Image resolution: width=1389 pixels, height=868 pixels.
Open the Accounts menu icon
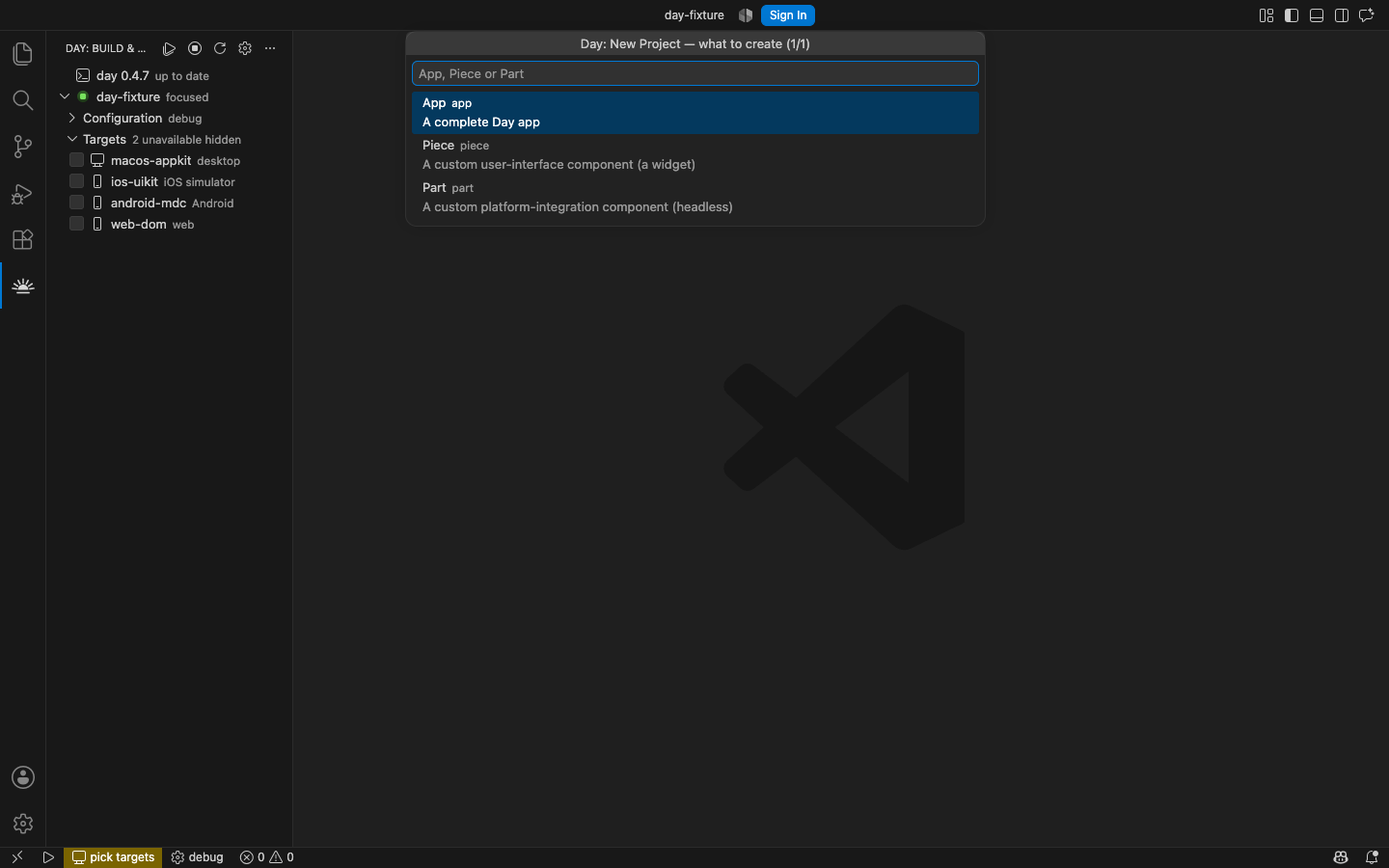23,777
